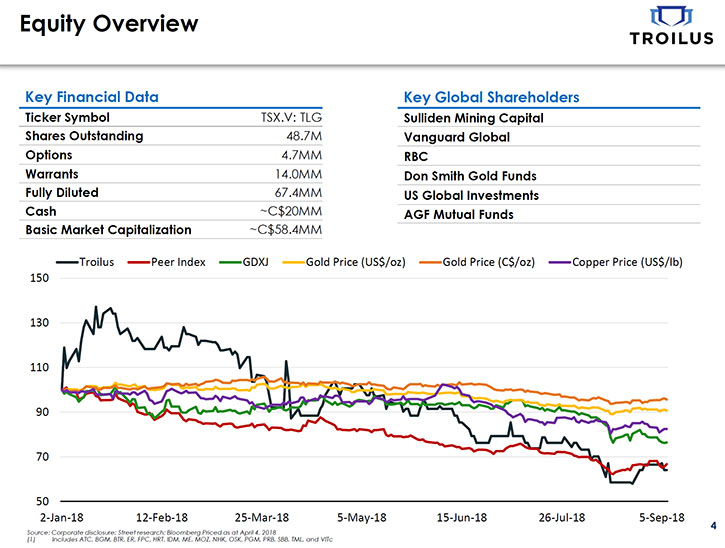Click the '26-Jul-18' date label
The image size is (725, 548).
[x=562, y=517]
